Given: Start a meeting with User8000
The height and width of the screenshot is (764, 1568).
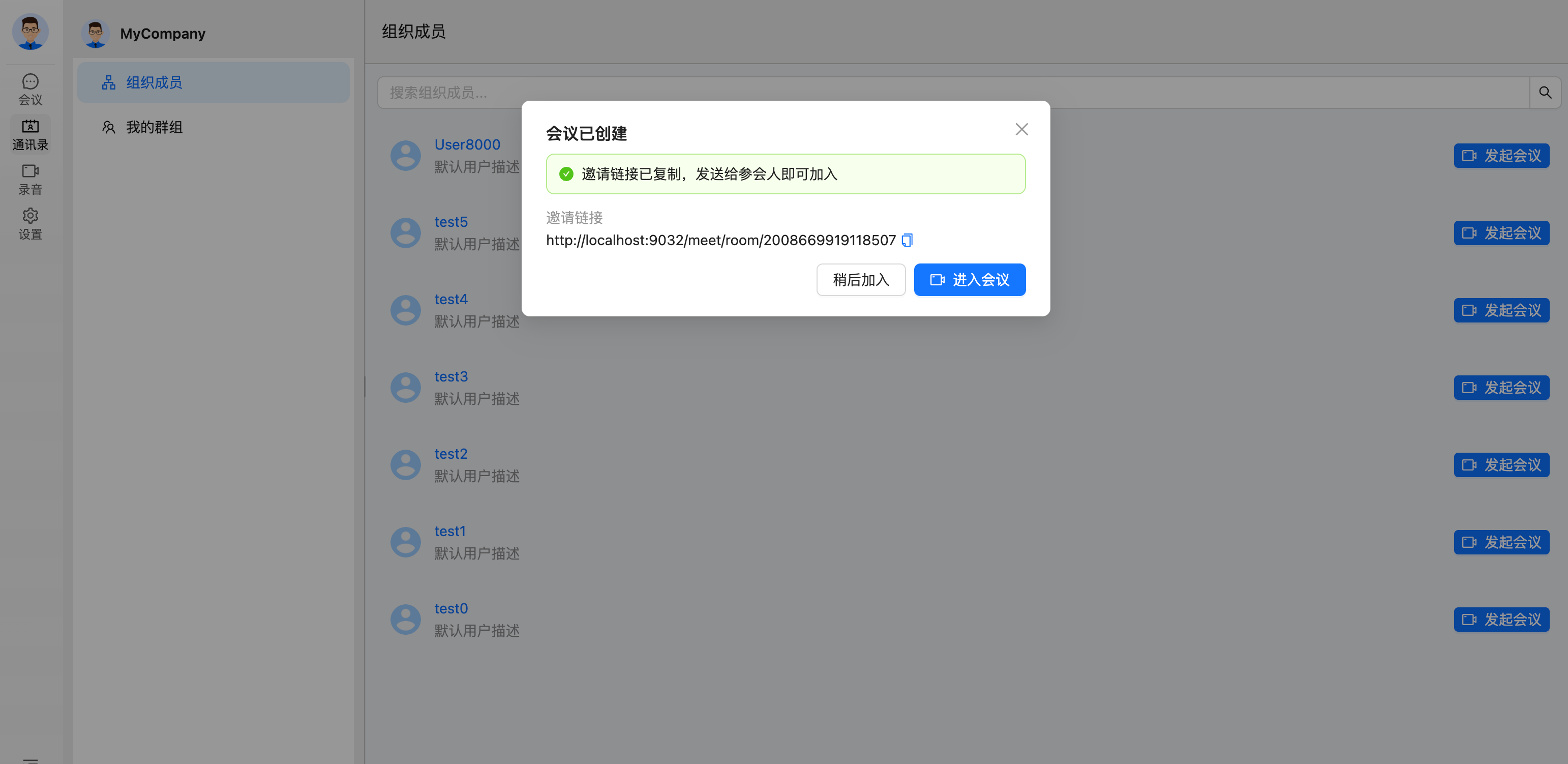Looking at the screenshot, I should coord(1501,156).
